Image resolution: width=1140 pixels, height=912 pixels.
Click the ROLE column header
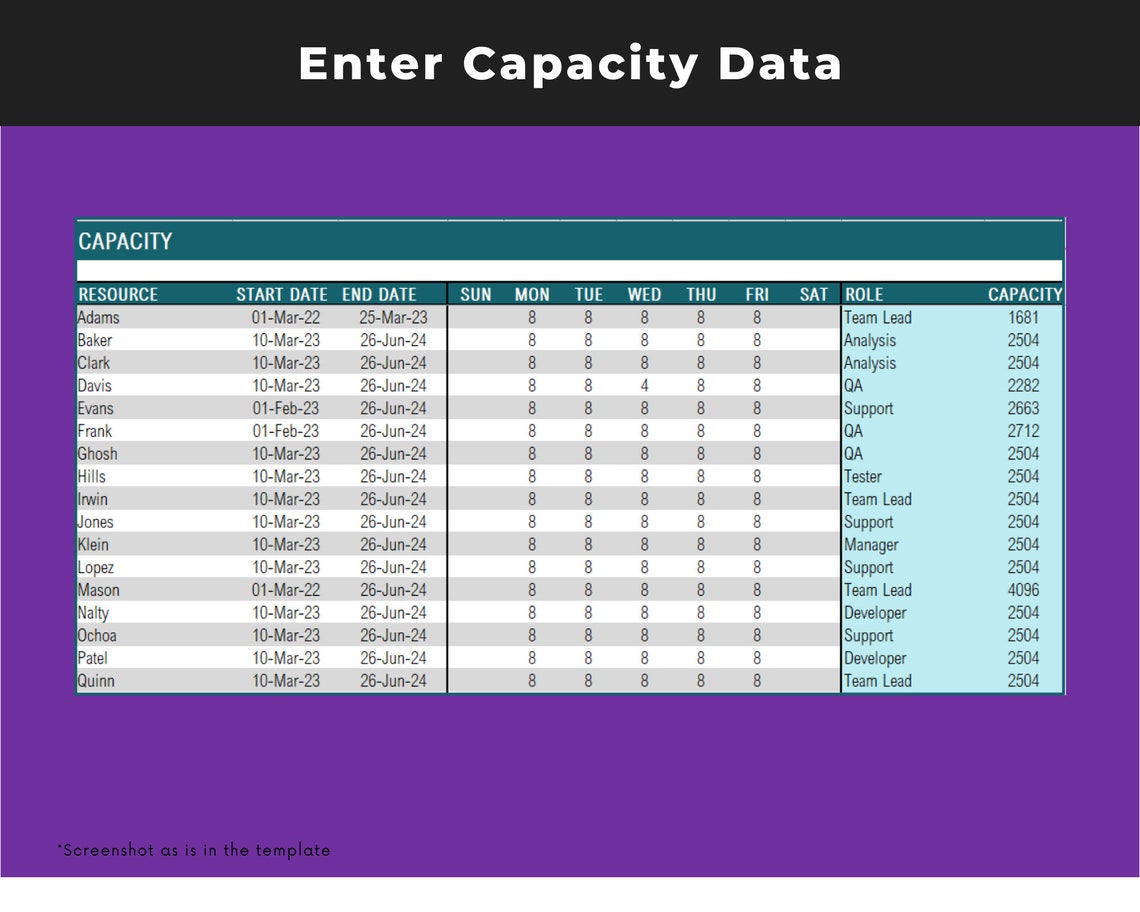pyautogui.click(x=864, y=295)
